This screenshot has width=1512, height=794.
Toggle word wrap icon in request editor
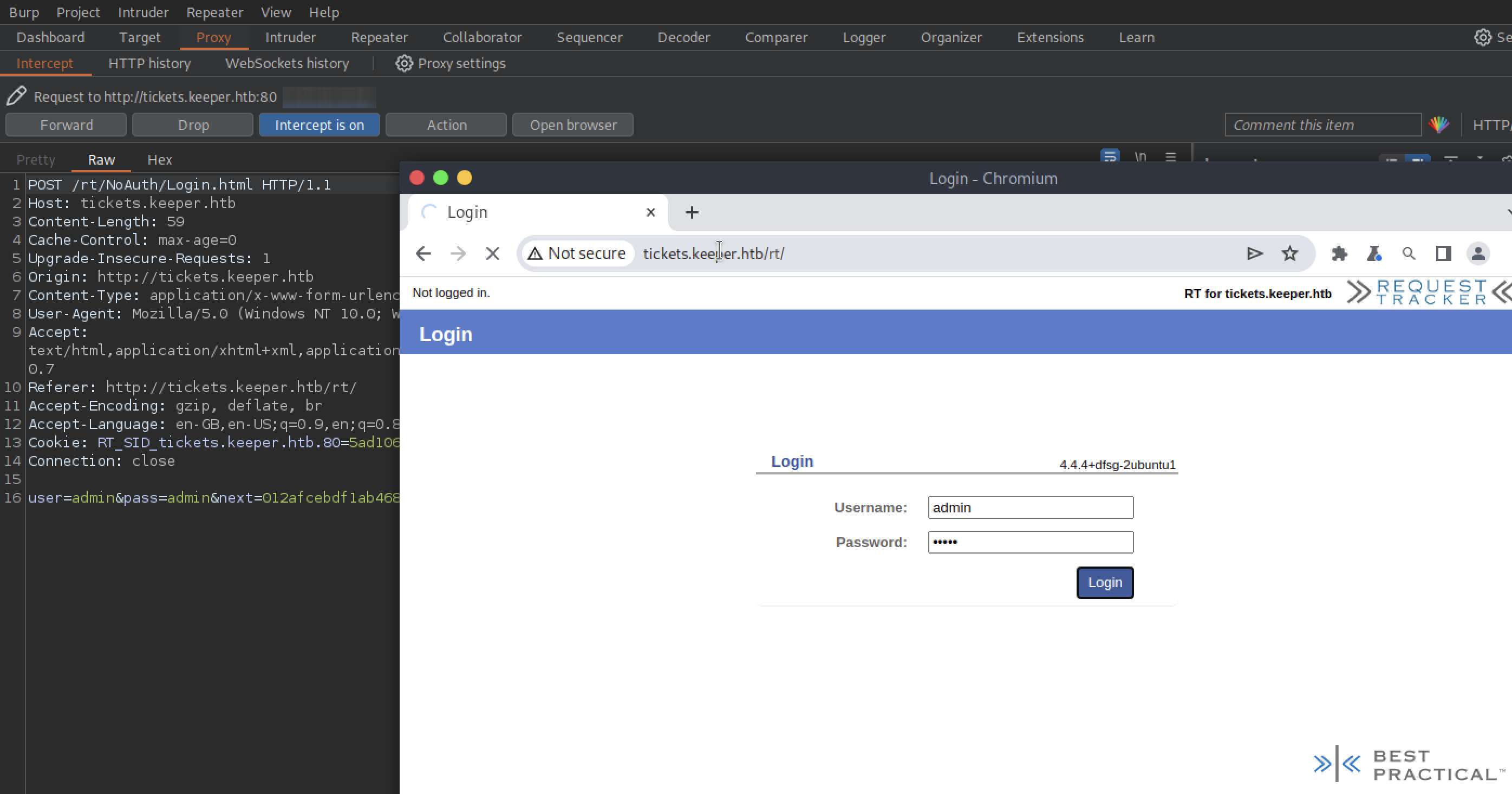(1110, 157)
